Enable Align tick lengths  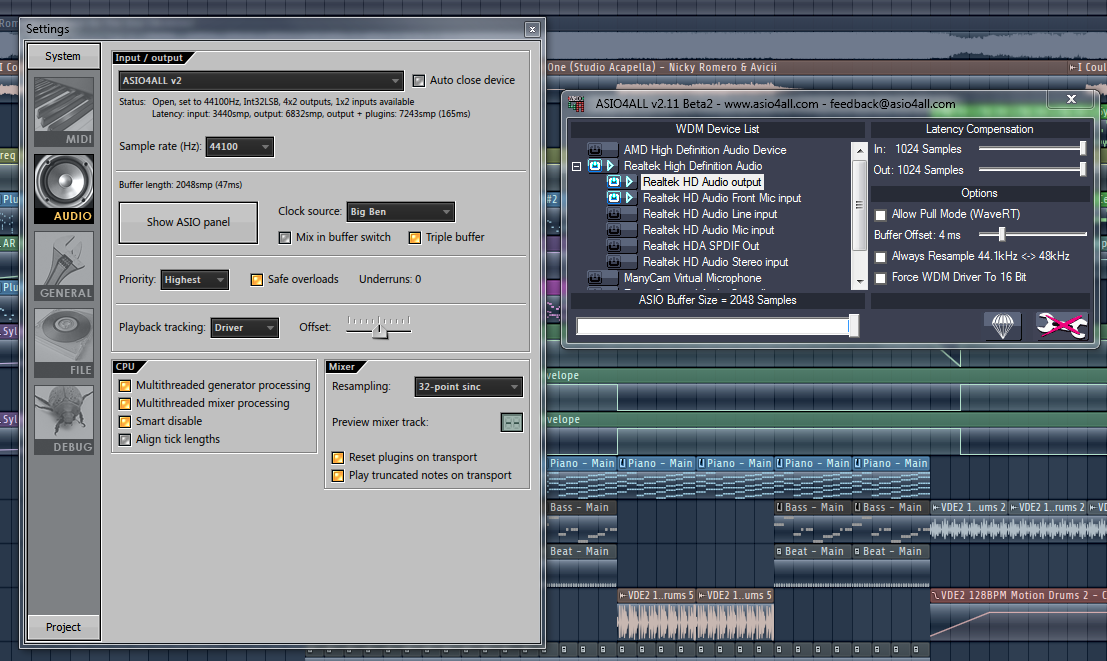[x=125, y=439]
